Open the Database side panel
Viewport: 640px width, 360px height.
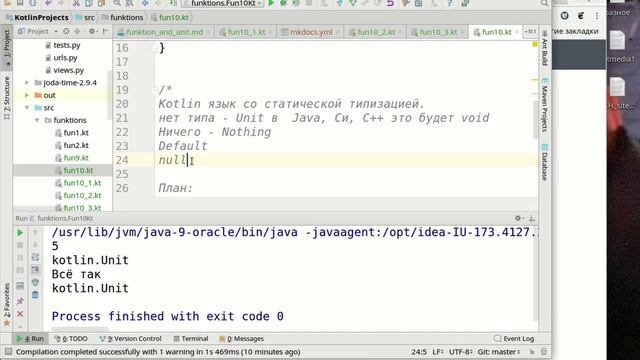point(544,162)
